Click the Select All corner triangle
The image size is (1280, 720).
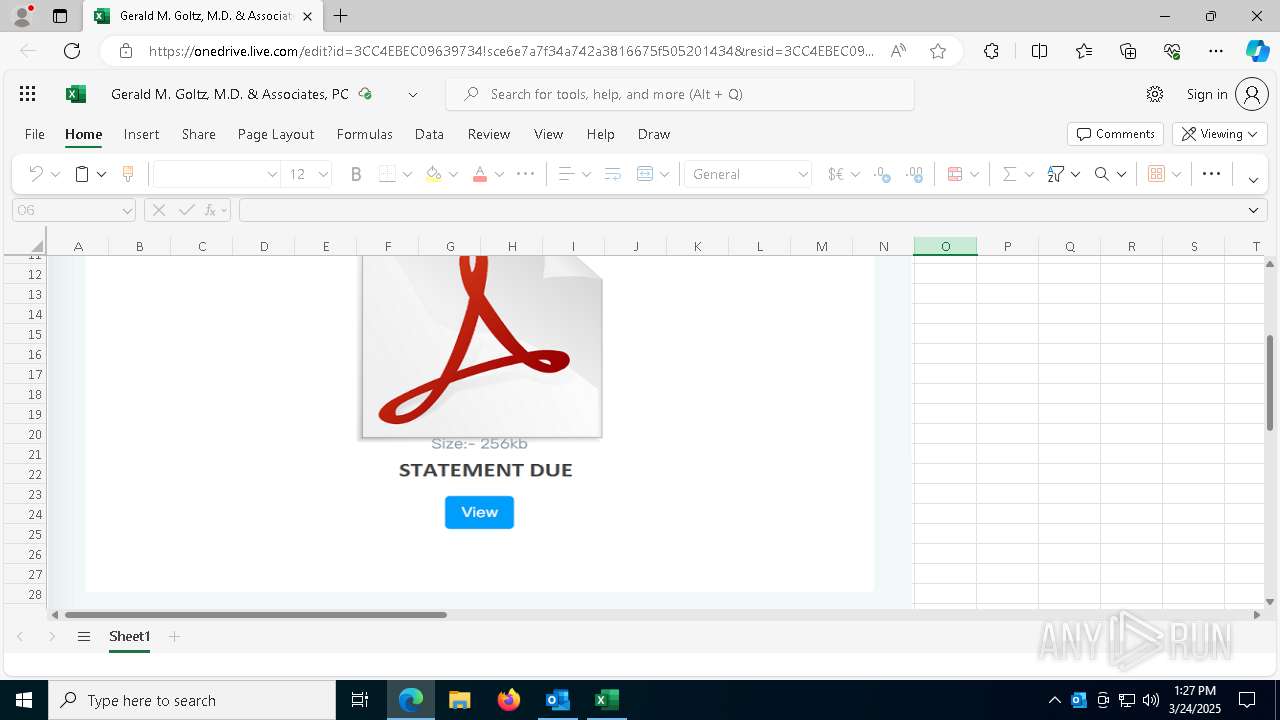[37, 246]
